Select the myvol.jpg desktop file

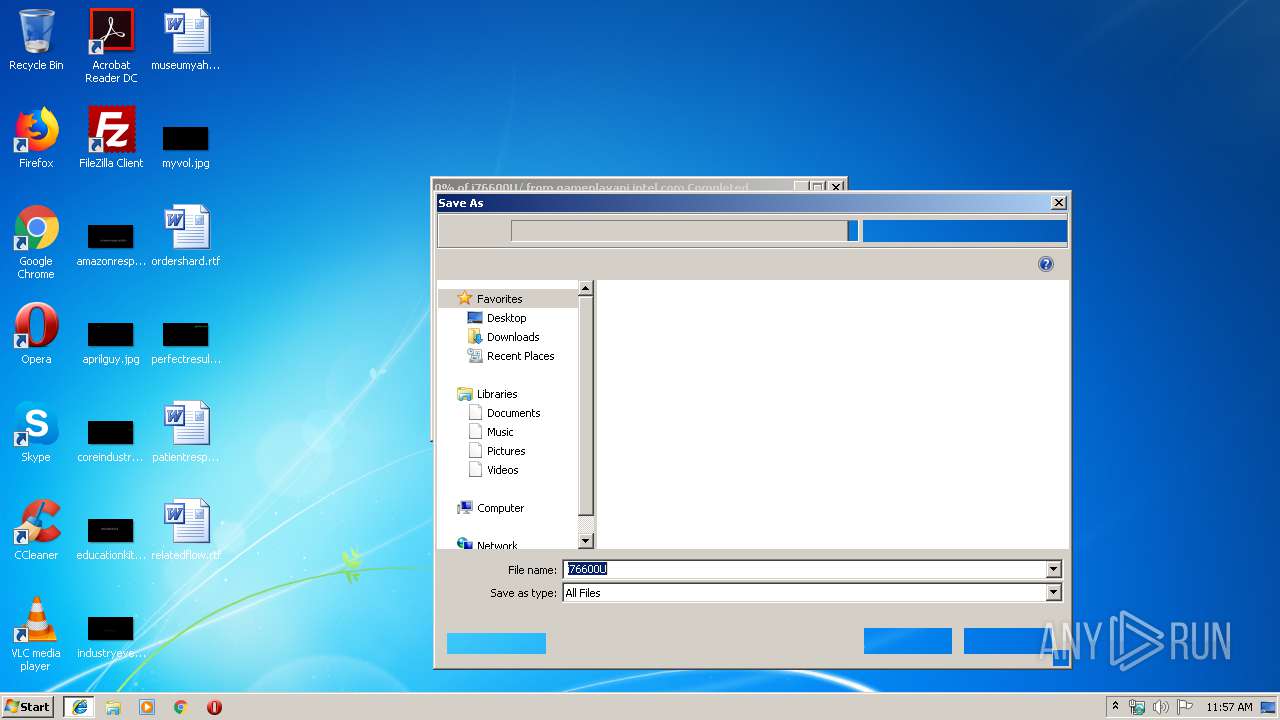coord(186,146)
